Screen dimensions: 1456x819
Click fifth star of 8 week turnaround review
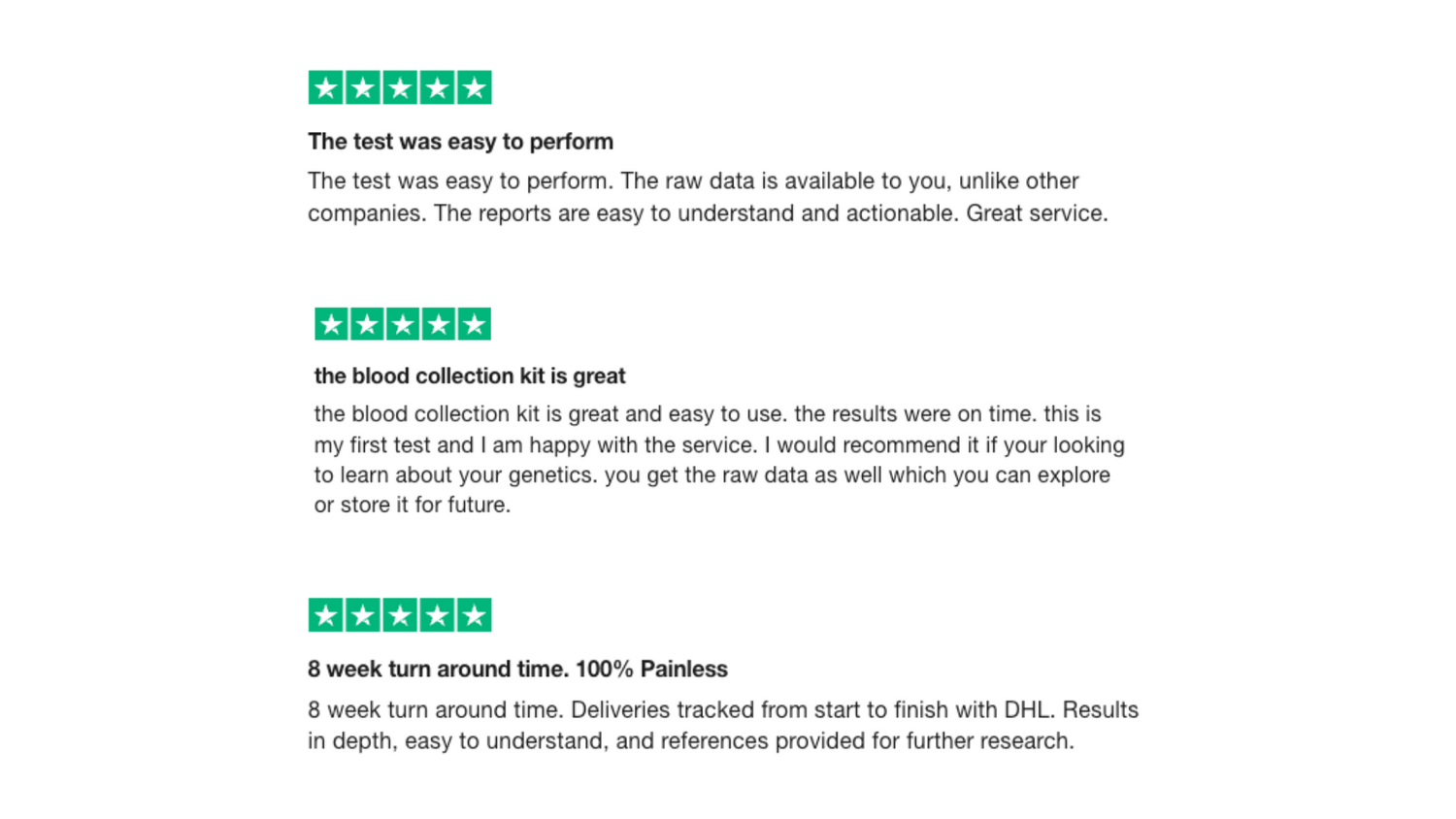475,615
